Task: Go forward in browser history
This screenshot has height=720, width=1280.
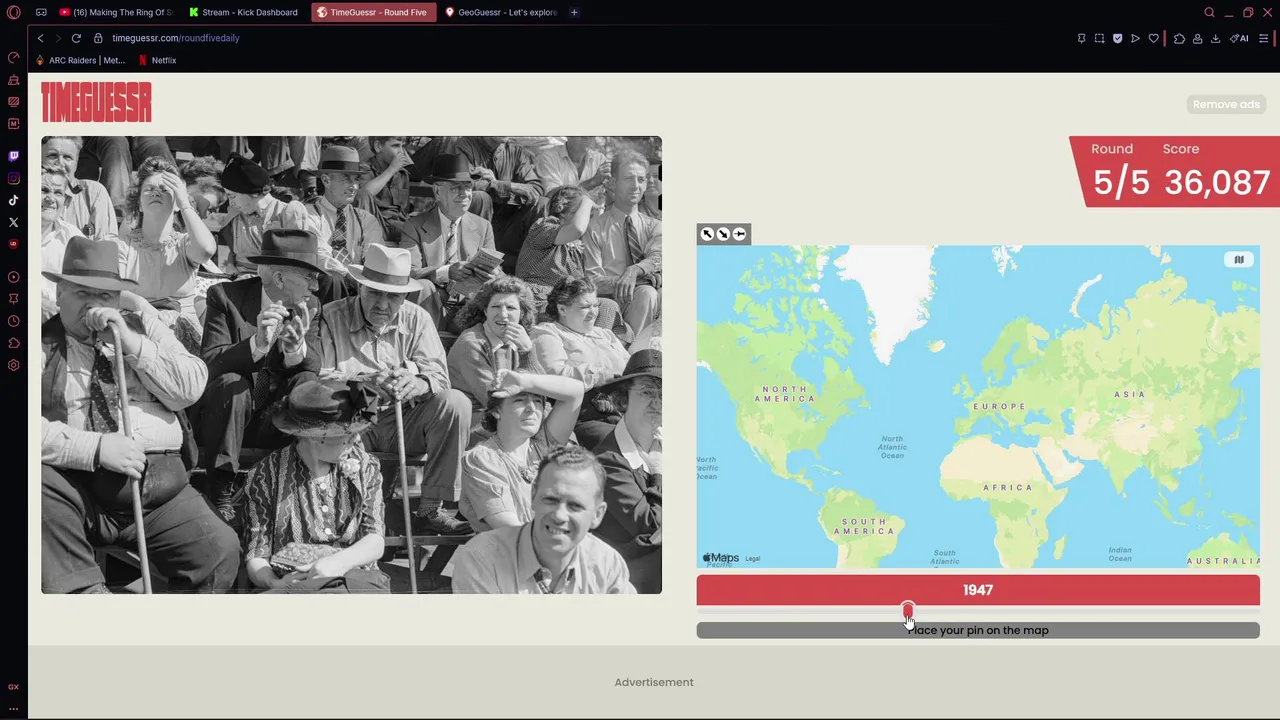Action: (58, 38)
